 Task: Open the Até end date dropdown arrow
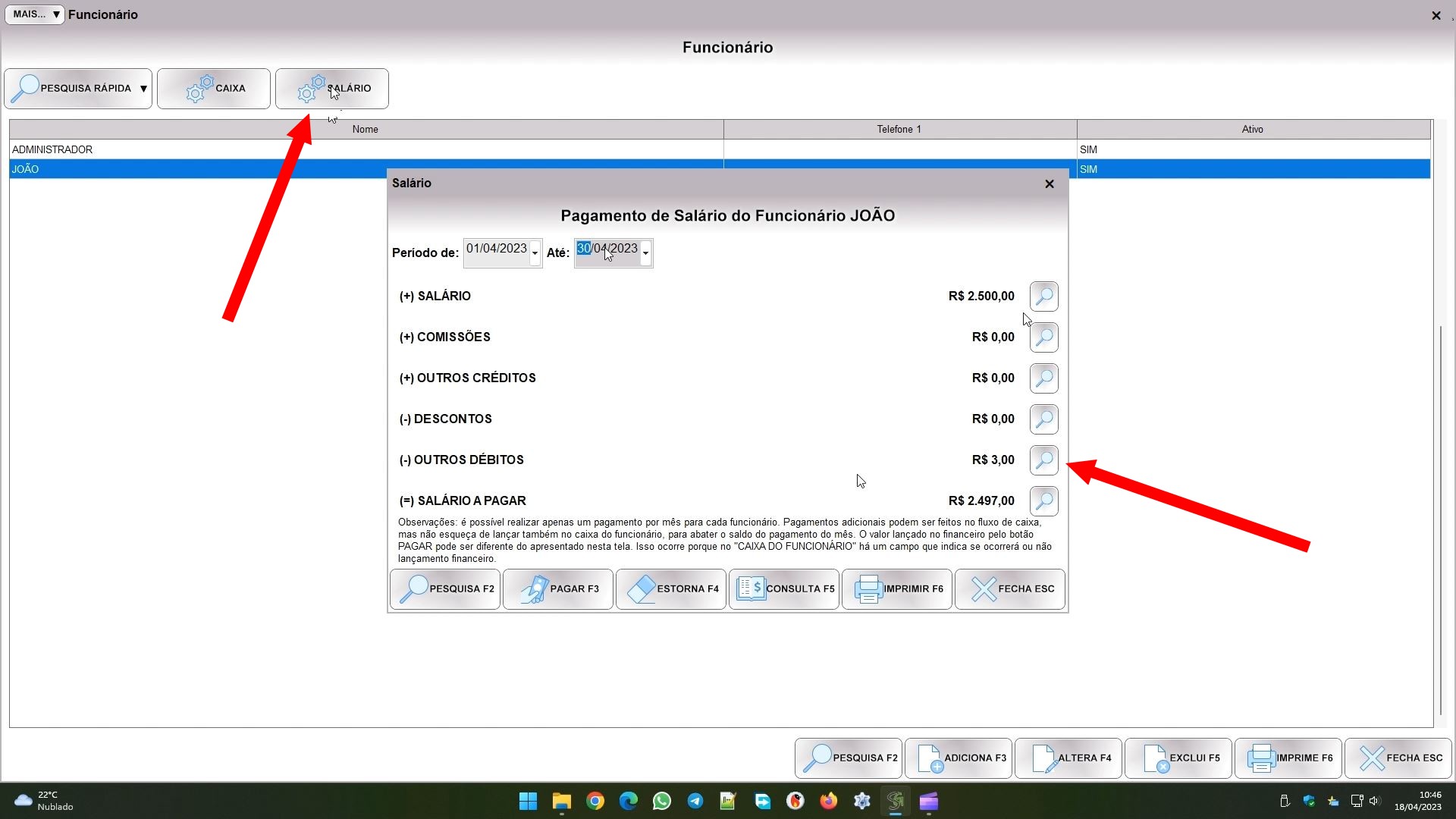coord(645,253)
